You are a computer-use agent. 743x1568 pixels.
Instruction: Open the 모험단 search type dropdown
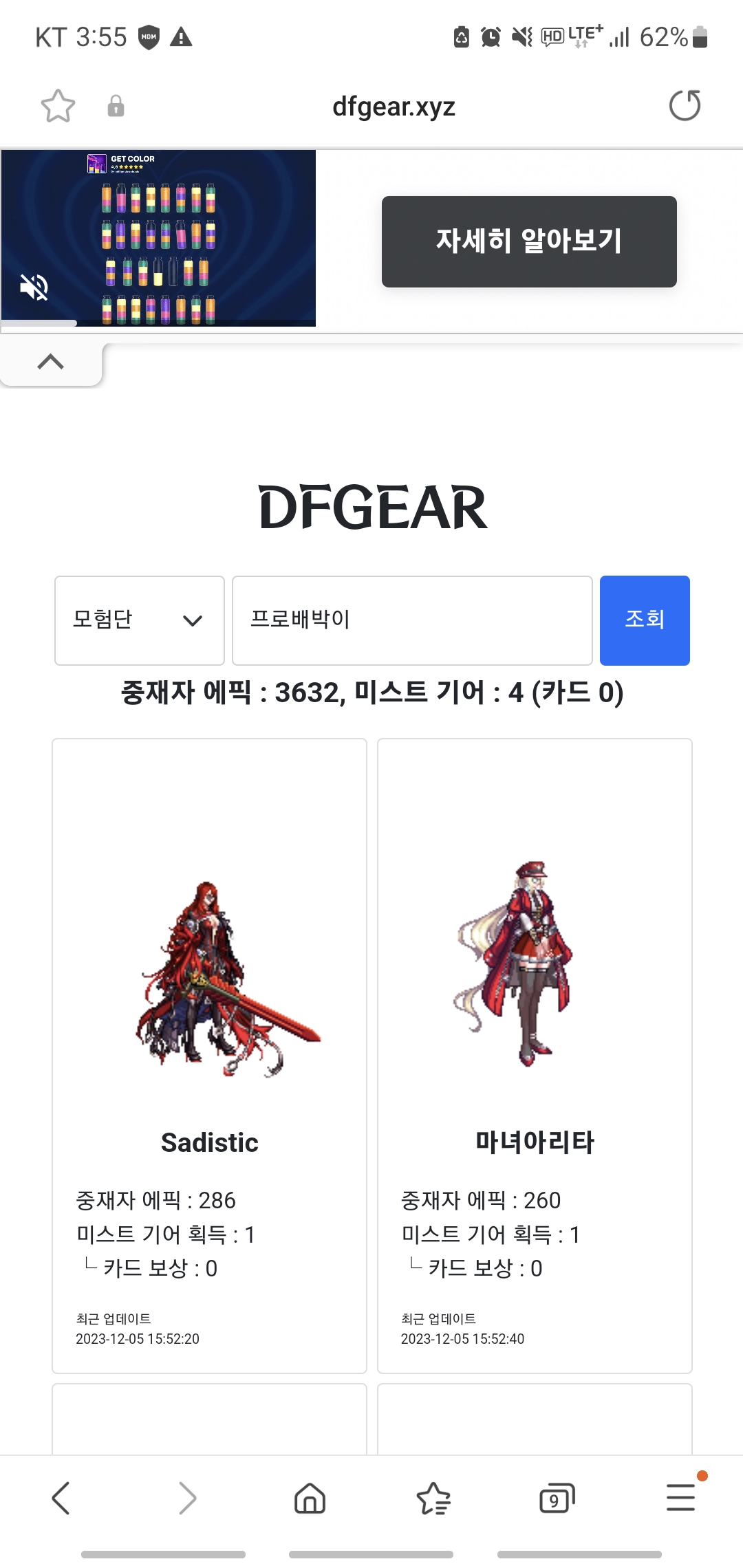point(140,620)
